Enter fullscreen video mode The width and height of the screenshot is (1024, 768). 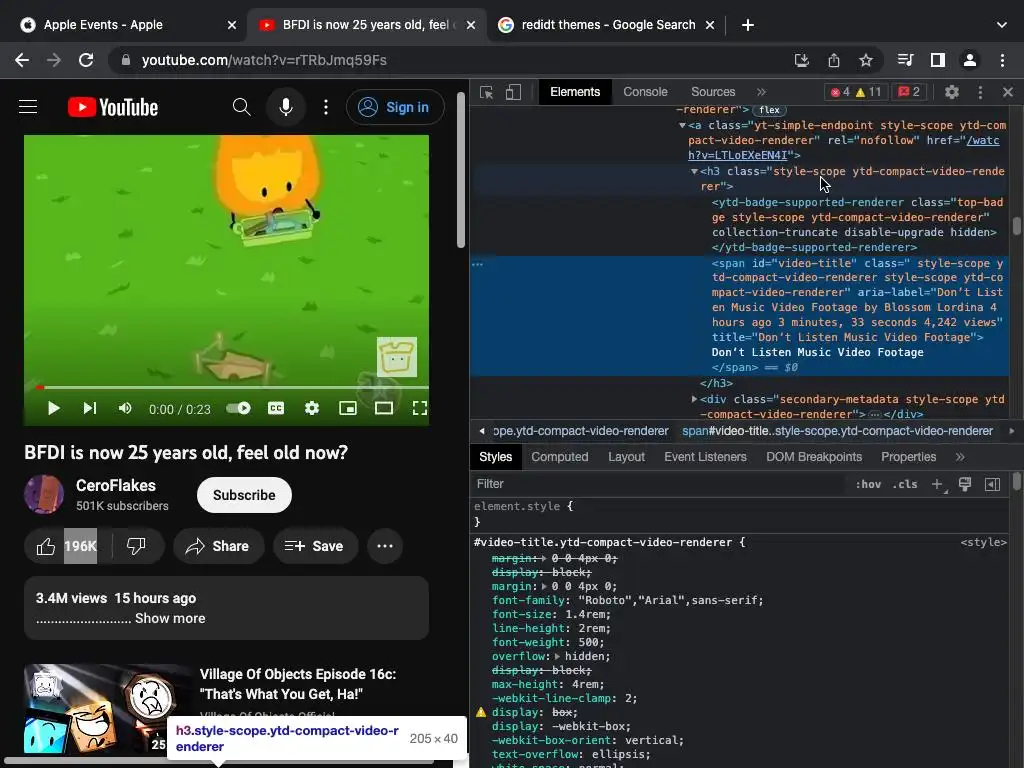coord(420,408)
